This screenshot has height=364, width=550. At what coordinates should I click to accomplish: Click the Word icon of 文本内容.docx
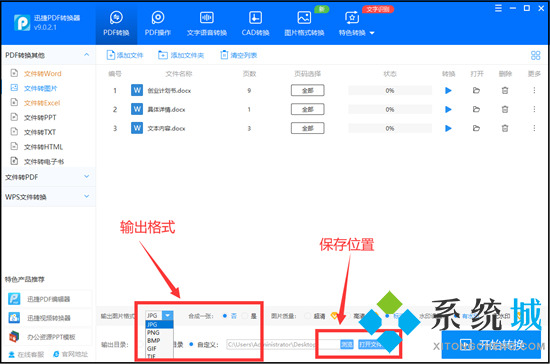point(137,128)
